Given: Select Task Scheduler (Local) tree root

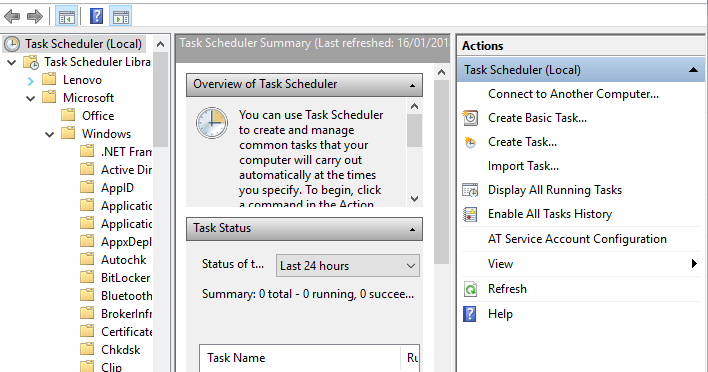Looking at the screenshot, I should 83,44.
